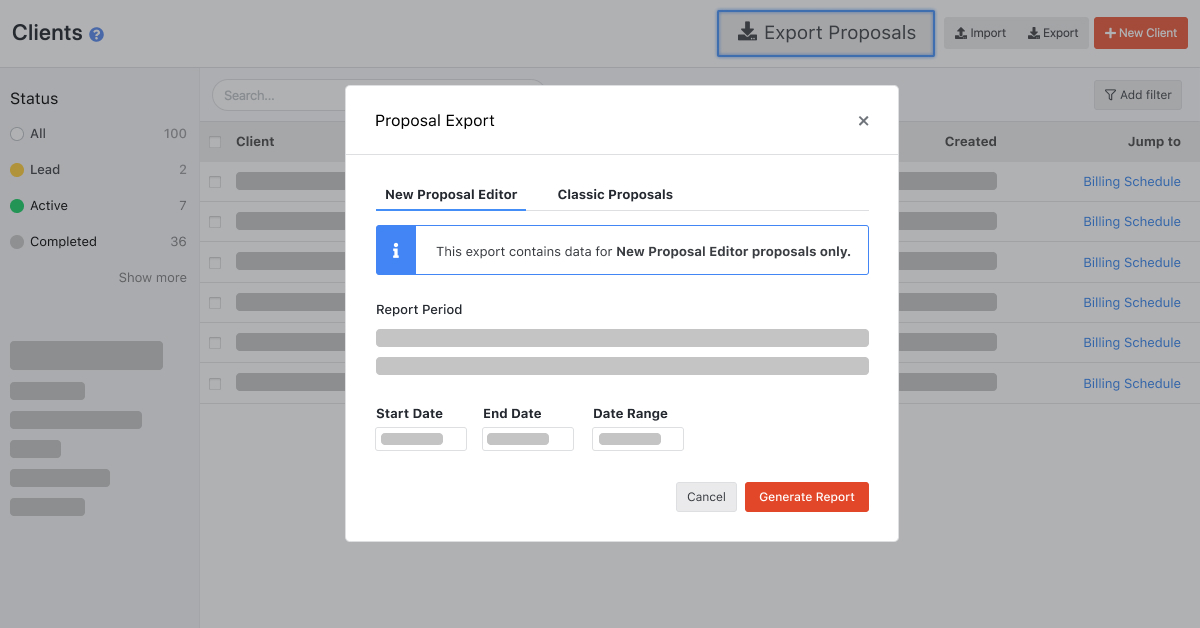Viewport: 1200px width, 628px height.
Task: Close the Proposal Export dialog with the X
Action: point(863,121)
